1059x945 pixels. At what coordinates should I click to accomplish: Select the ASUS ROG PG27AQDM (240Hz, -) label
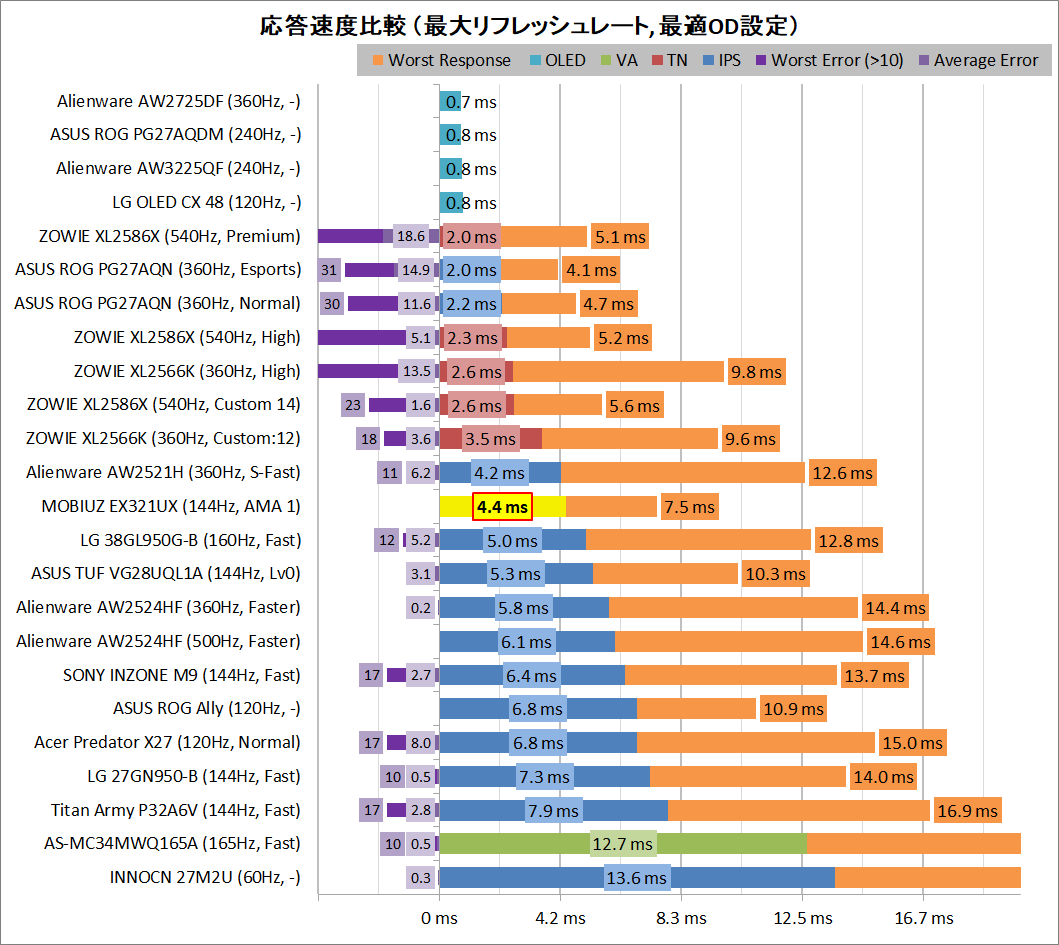click(175, 134)
